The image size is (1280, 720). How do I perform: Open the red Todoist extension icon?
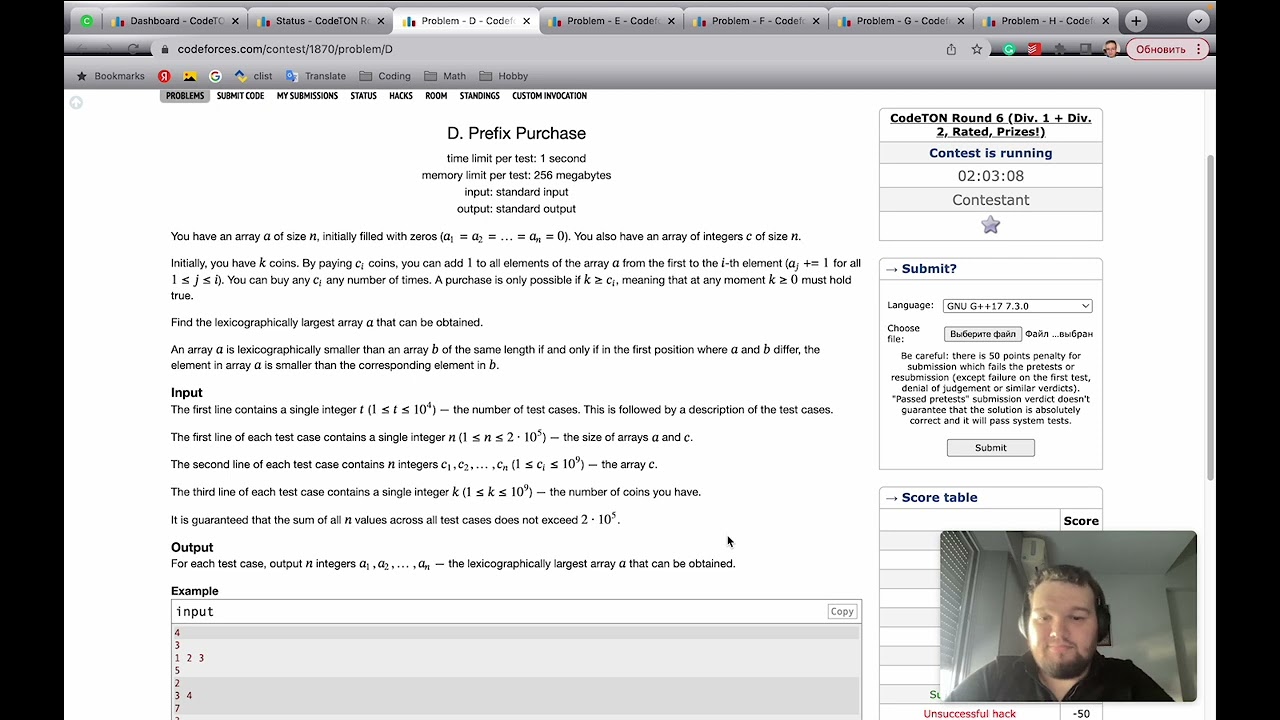tap(1034, 49)
